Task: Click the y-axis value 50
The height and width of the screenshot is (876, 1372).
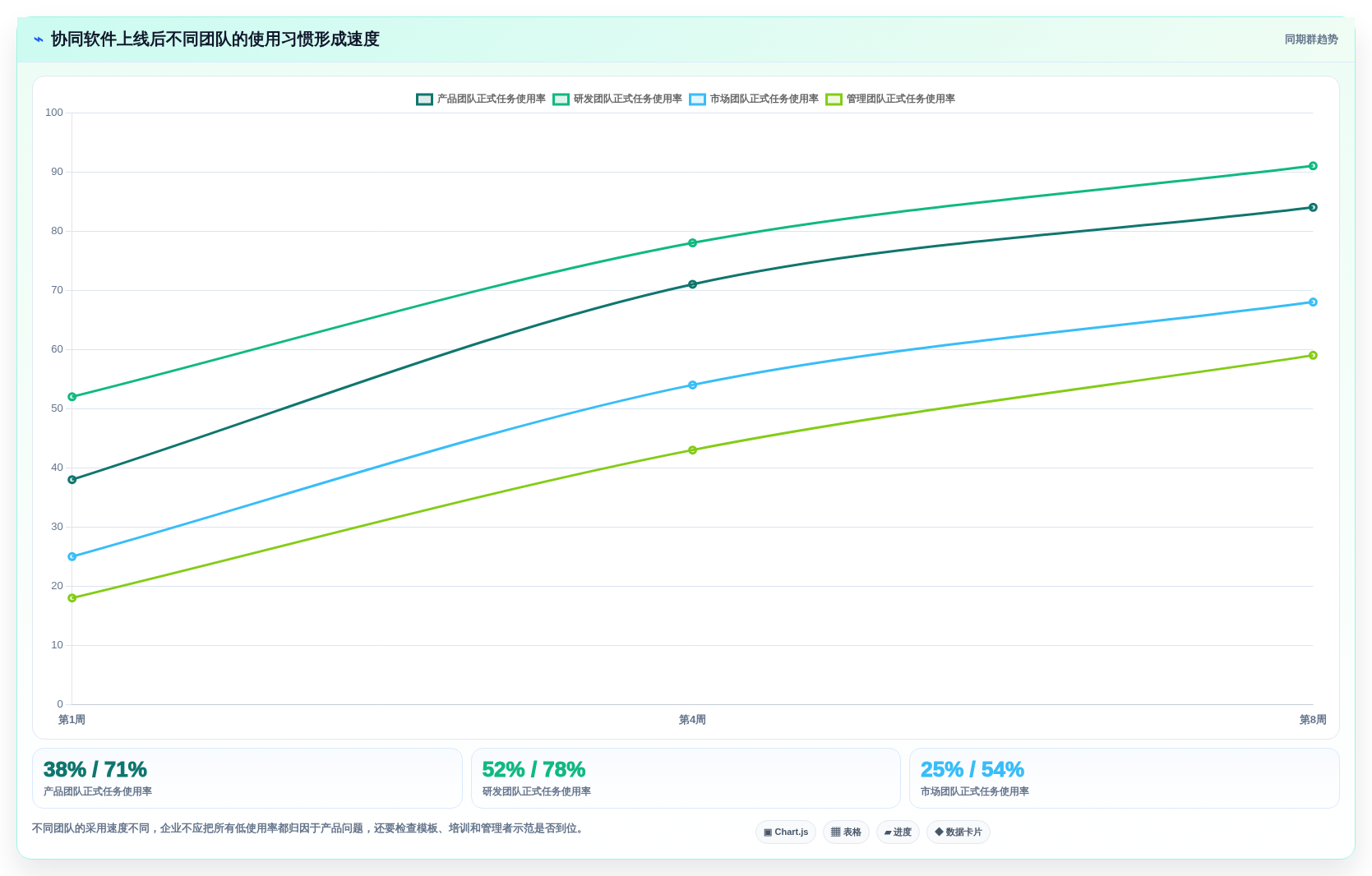Action: click(57, 408)
